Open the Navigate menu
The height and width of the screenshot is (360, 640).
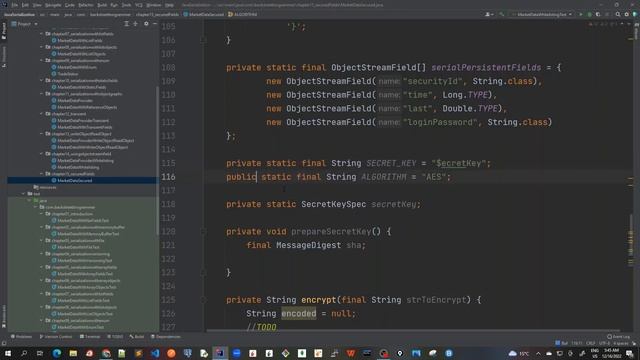coord(53,5)
